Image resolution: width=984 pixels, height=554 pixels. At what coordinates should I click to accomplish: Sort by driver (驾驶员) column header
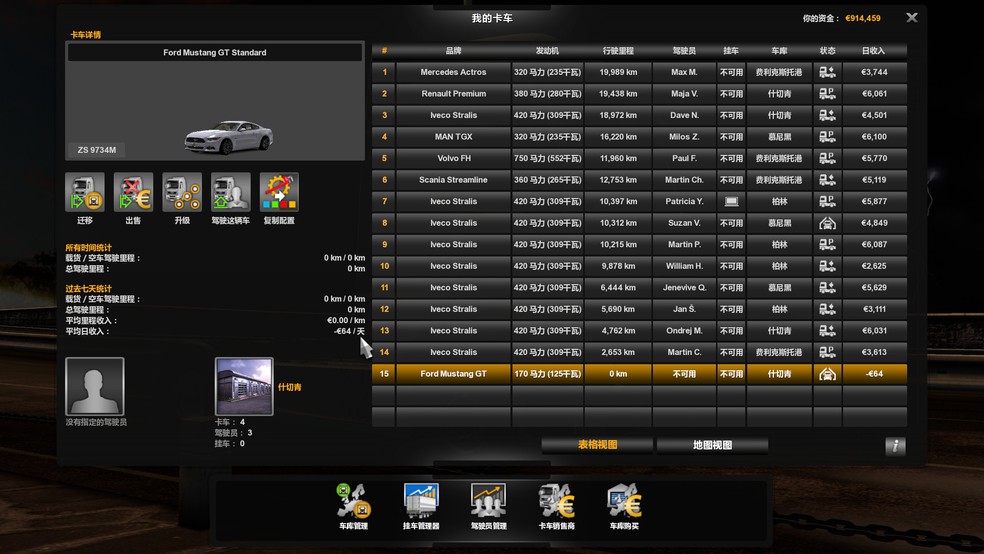(x=684, y=51)
